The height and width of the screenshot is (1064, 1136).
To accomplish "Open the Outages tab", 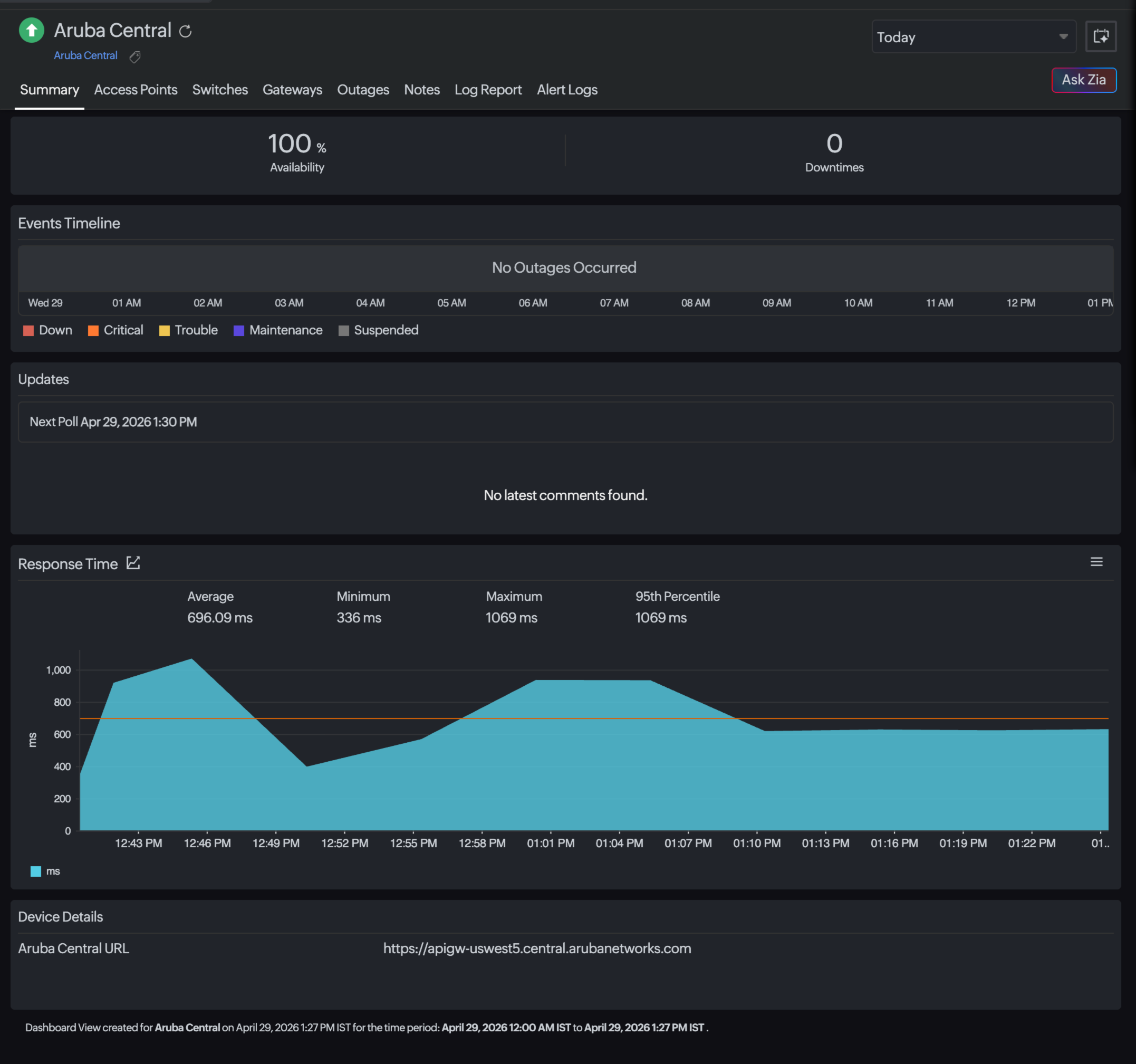I will (363, 90).
